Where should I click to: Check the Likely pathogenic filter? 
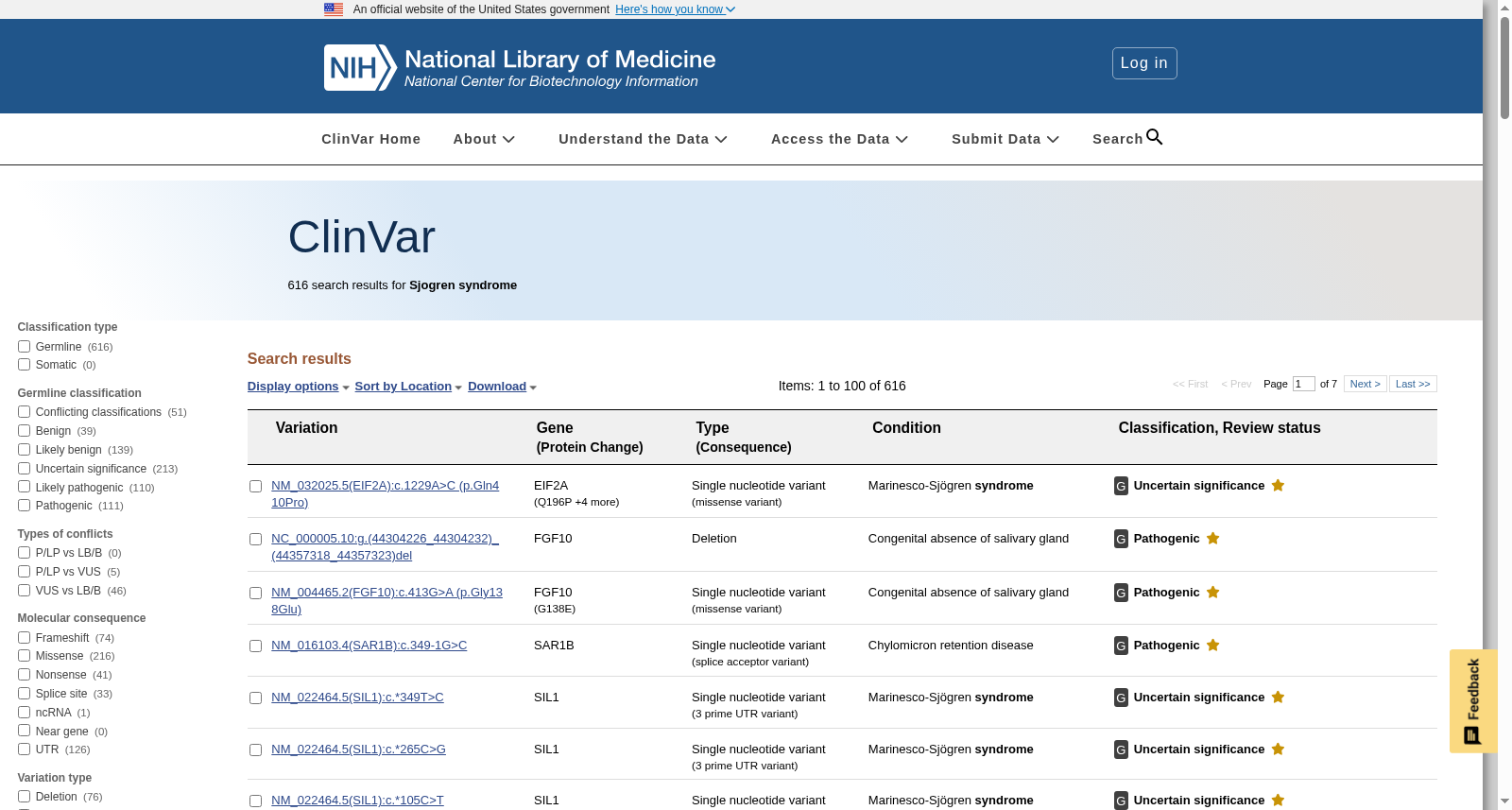pos(24,487)
